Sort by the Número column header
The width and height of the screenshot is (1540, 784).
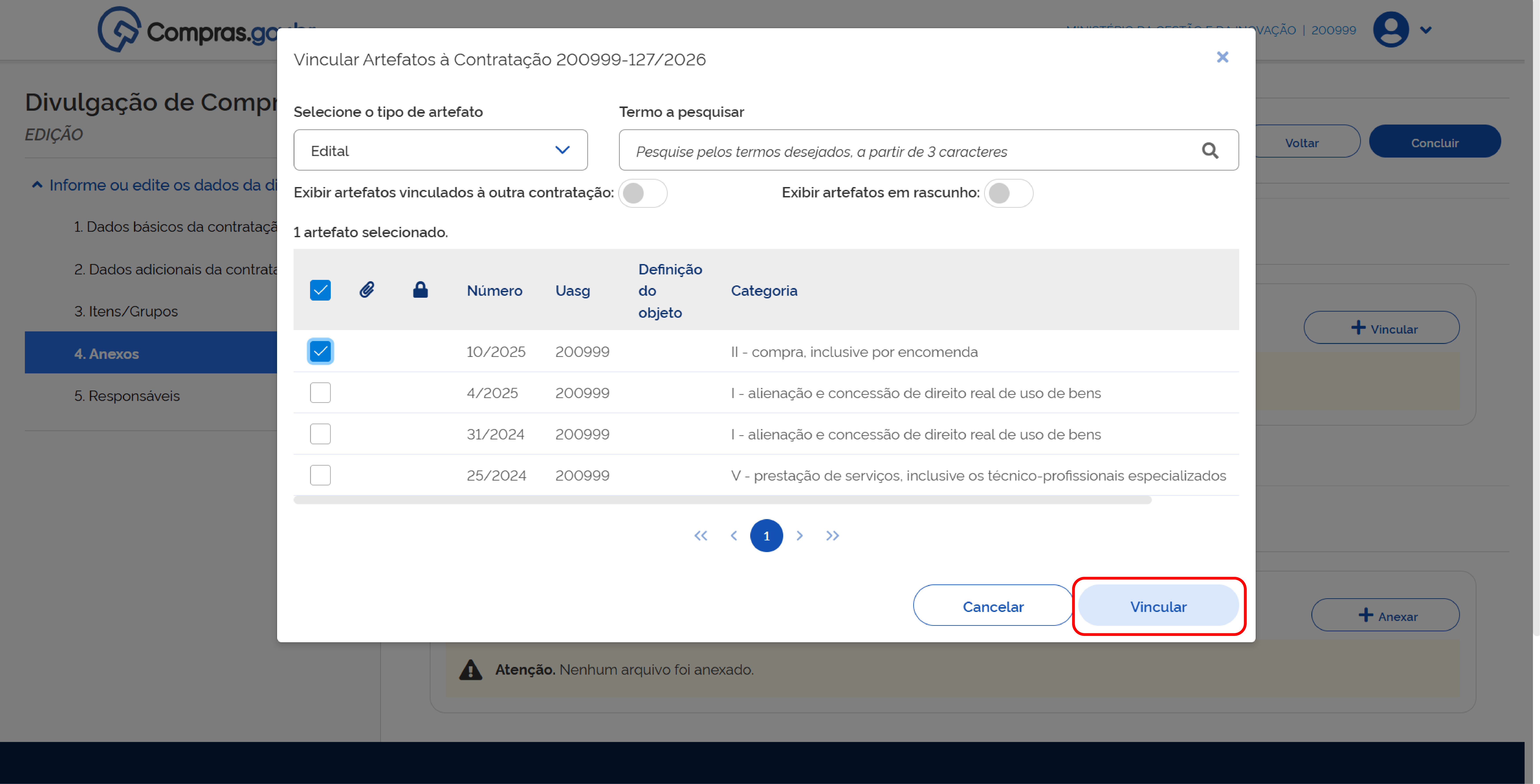[x=494, y=290]
